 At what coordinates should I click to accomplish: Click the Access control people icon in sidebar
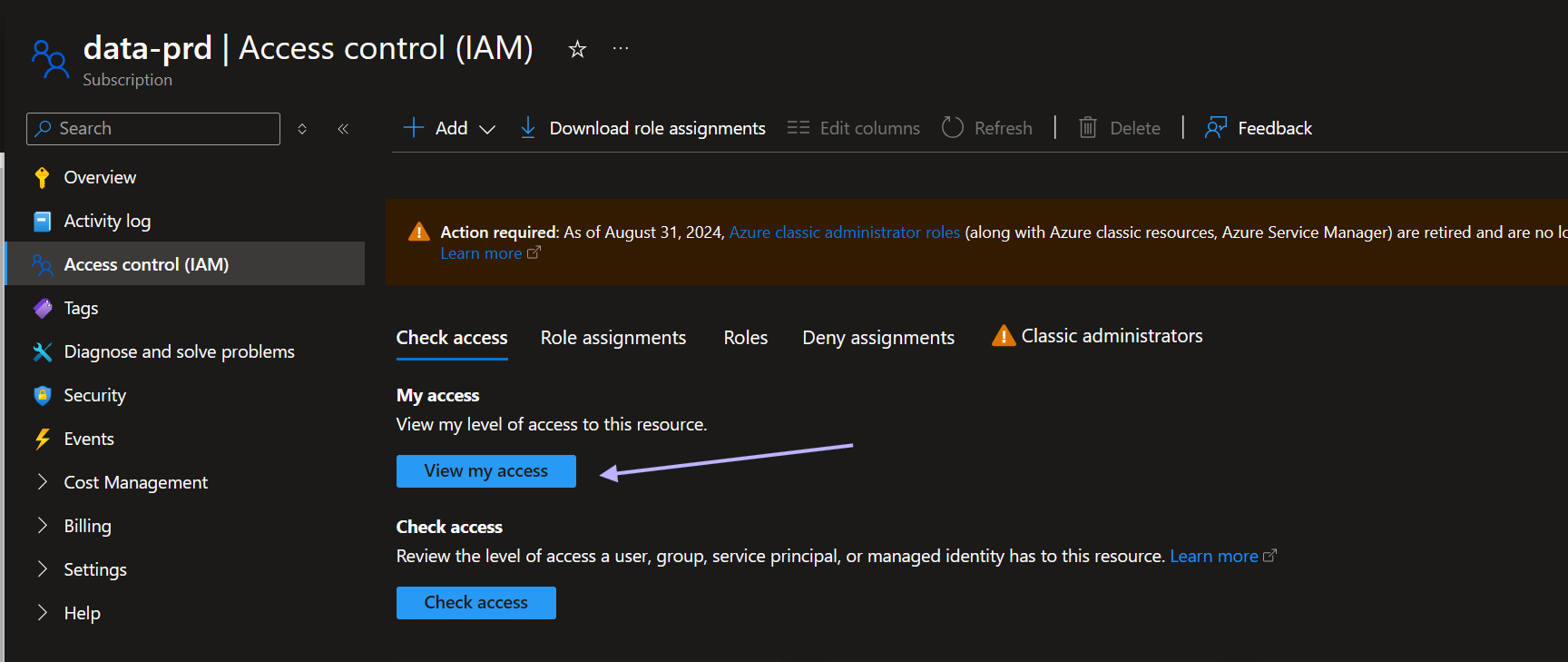click(42, 264)
